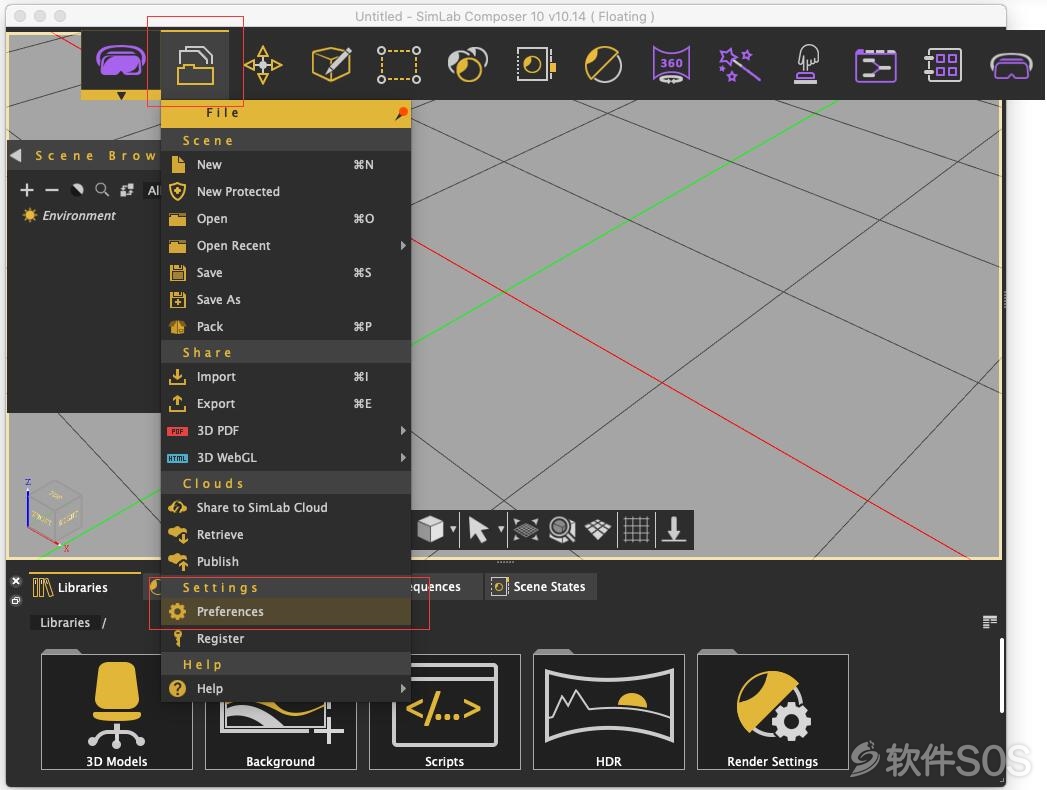Screen dimensions: 1047x790
Task: Open the Render Settings library folder
Action: pyautogui.click(x=773, y=712)
